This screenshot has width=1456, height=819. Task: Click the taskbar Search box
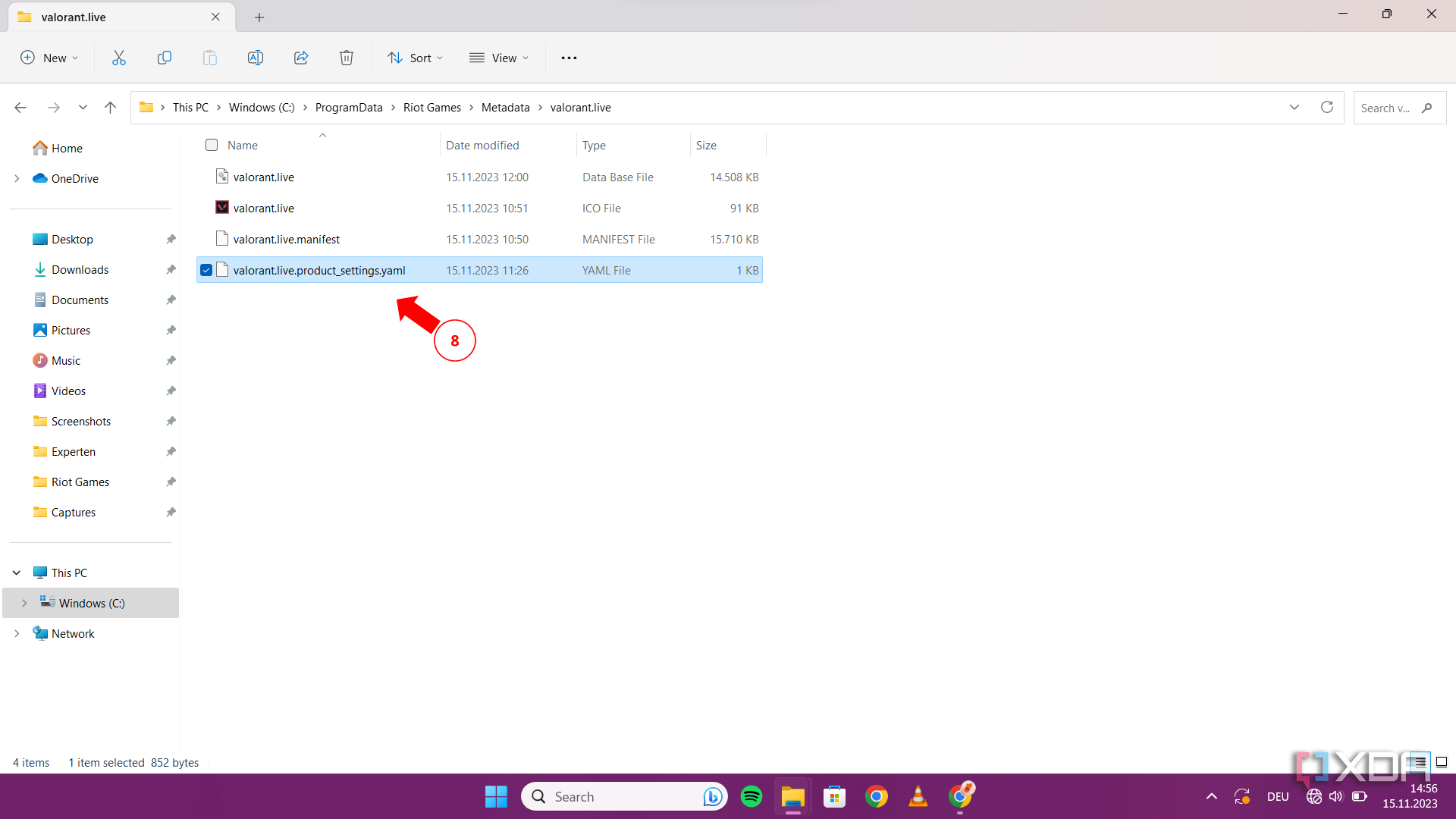tap(624, 796)
